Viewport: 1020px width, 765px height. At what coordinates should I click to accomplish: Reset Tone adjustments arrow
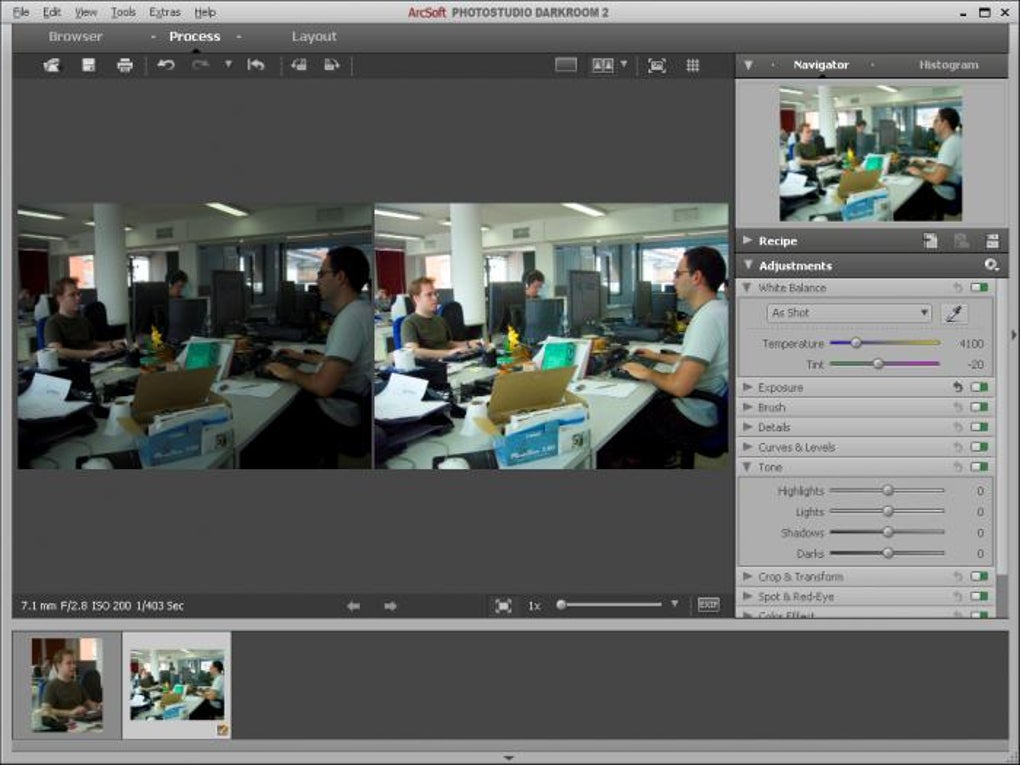958,467
